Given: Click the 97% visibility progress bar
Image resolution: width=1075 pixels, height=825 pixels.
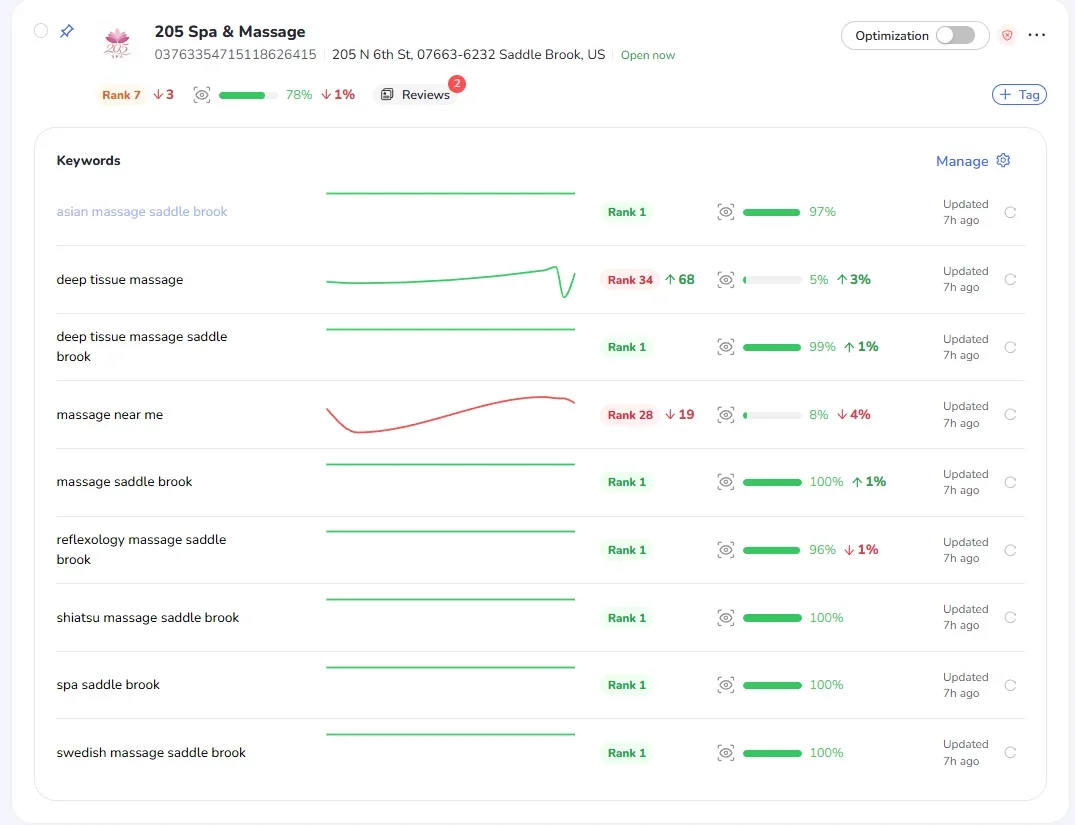Looking at the screenshot, I should [771, 212].
